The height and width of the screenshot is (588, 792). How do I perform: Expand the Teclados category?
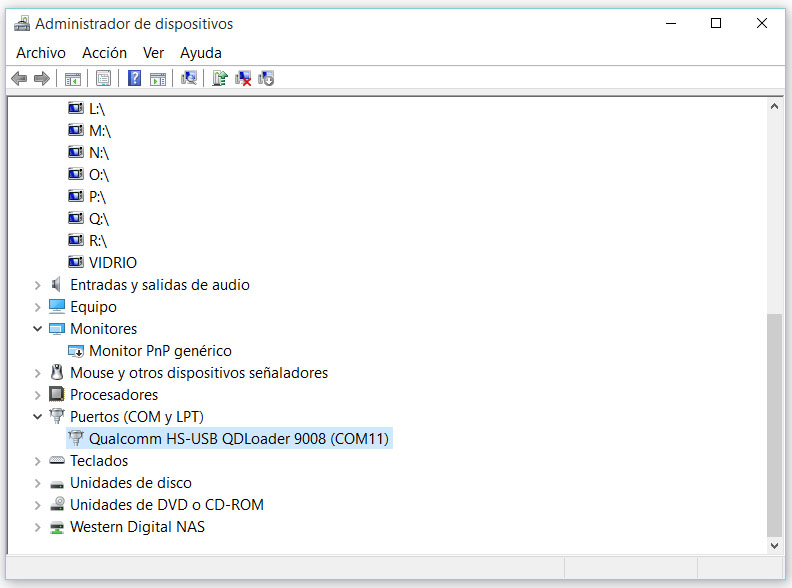coord(38,461)
